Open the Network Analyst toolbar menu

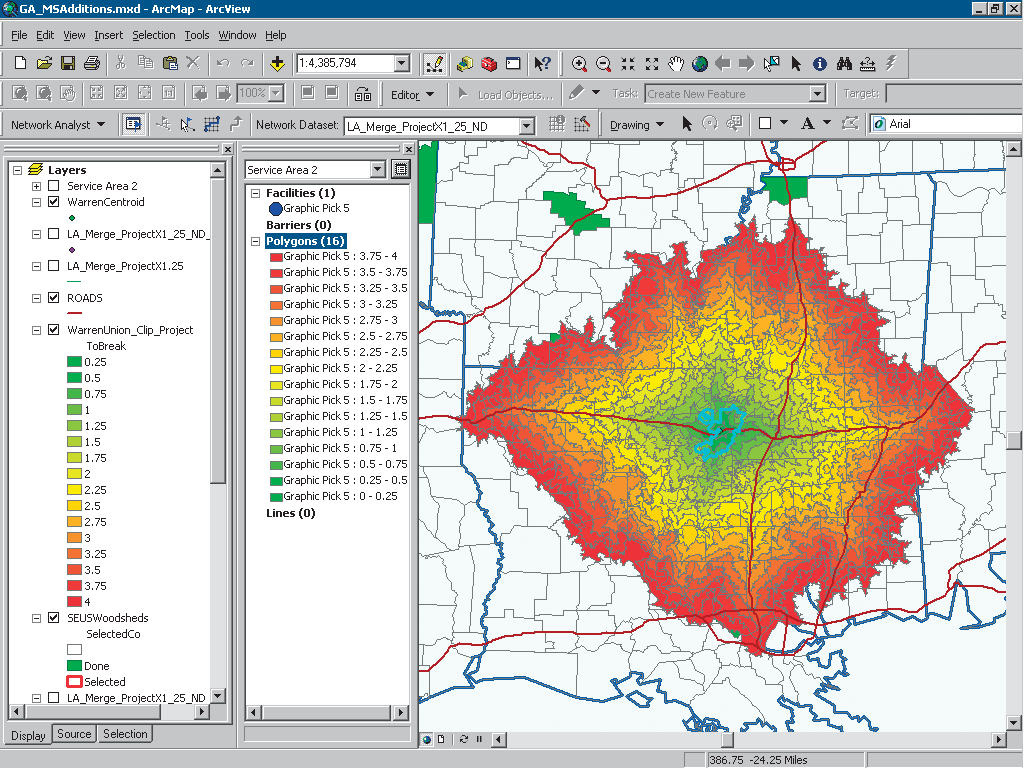pos(58,125)
